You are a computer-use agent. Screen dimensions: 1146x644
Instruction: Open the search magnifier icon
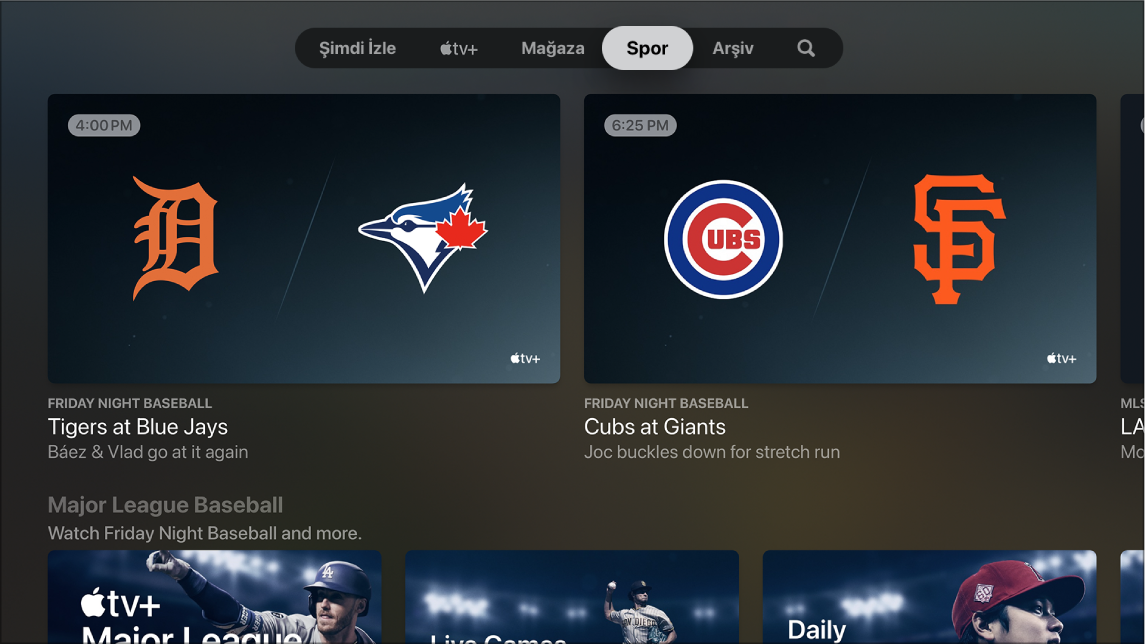tap(805, 48)
